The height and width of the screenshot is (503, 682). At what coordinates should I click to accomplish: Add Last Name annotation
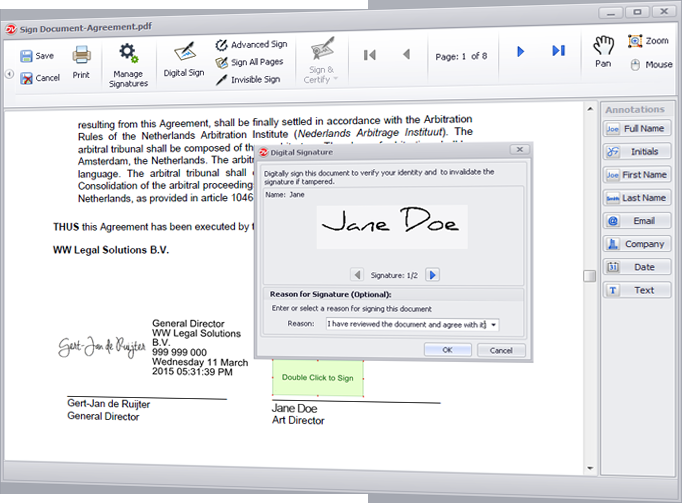637,198
